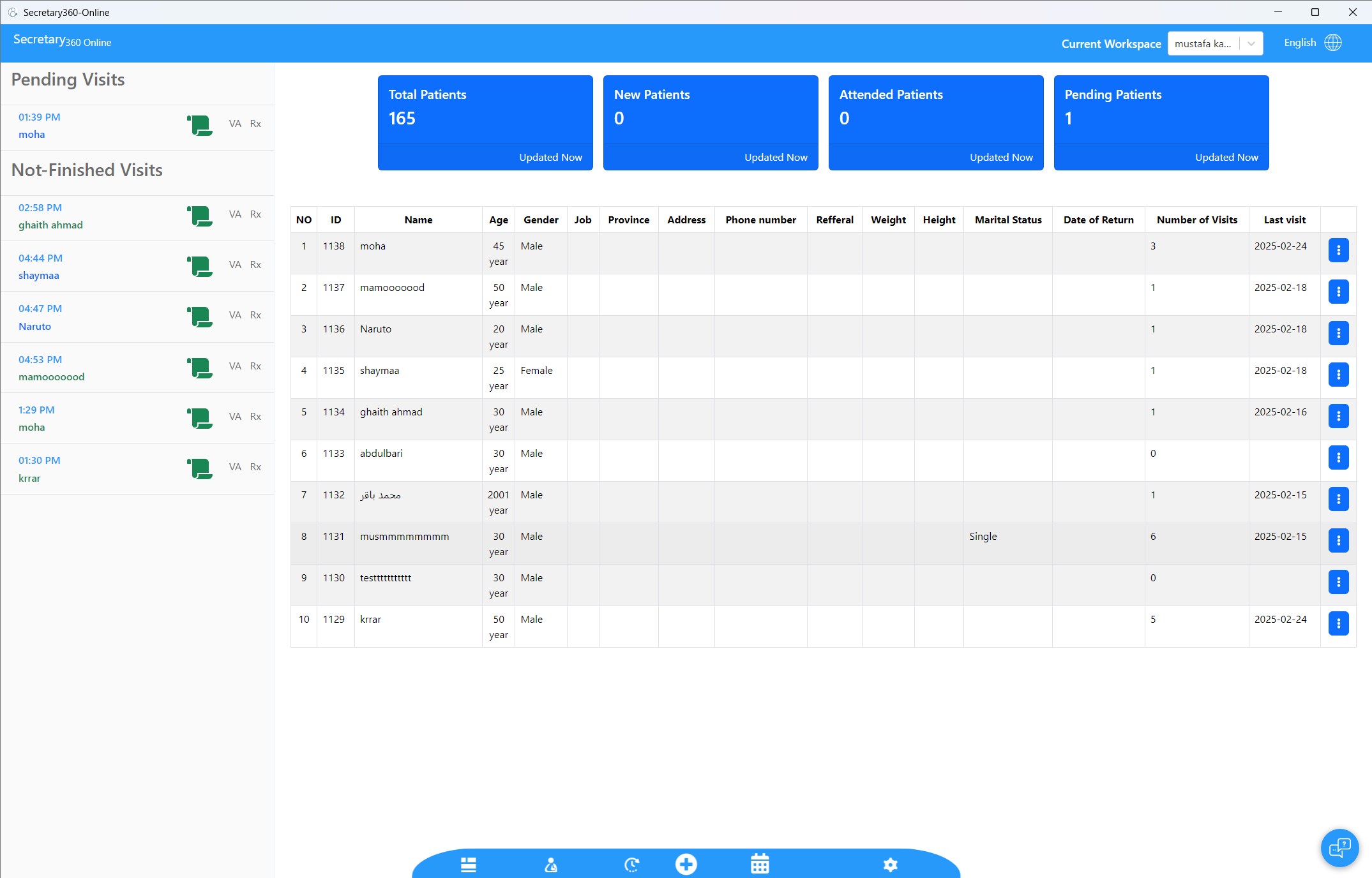Click the language globe icon
This screenshot has height=878, width=1372.
[x=1333, y=43]
